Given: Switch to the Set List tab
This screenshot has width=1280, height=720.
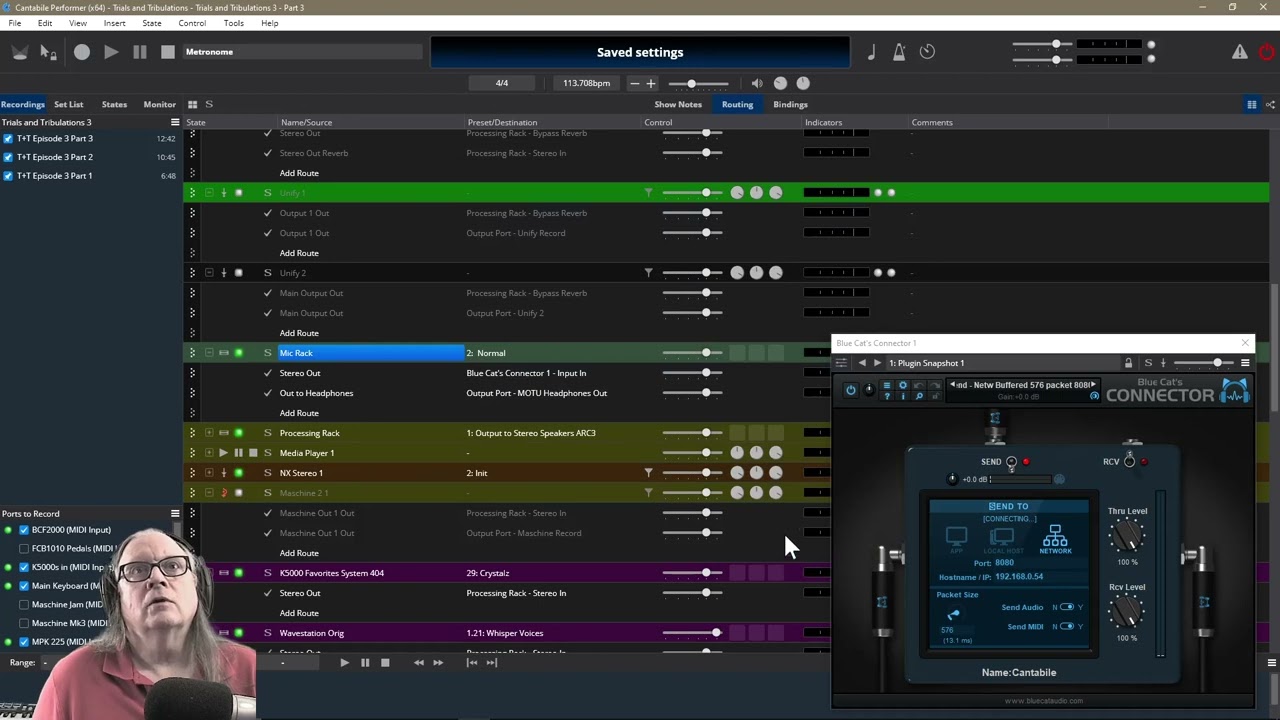Looking at the screenshot, I should (x=69, y=104).
